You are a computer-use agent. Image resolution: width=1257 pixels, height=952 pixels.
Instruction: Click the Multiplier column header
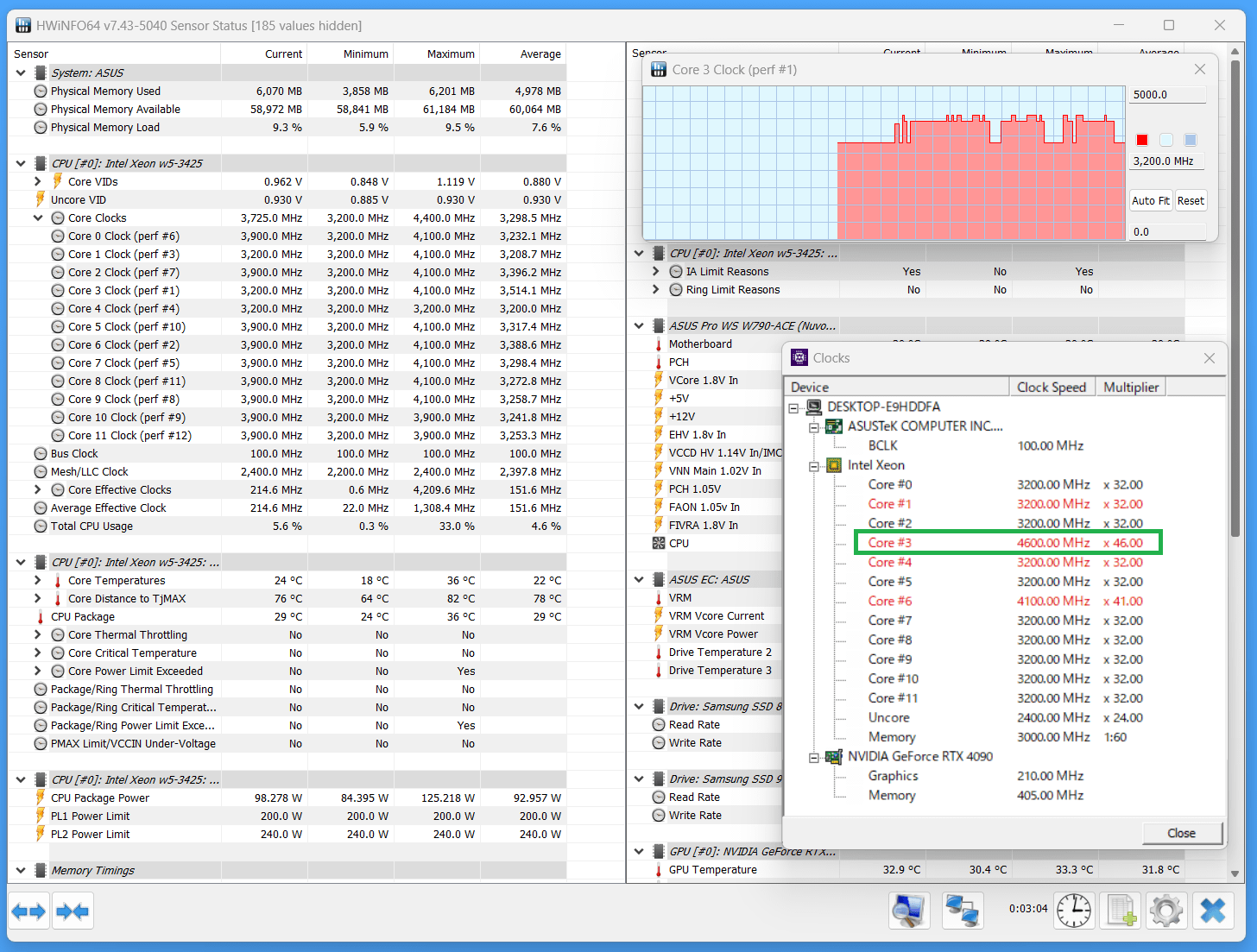pyautogui.click(x=1131, y=387)
